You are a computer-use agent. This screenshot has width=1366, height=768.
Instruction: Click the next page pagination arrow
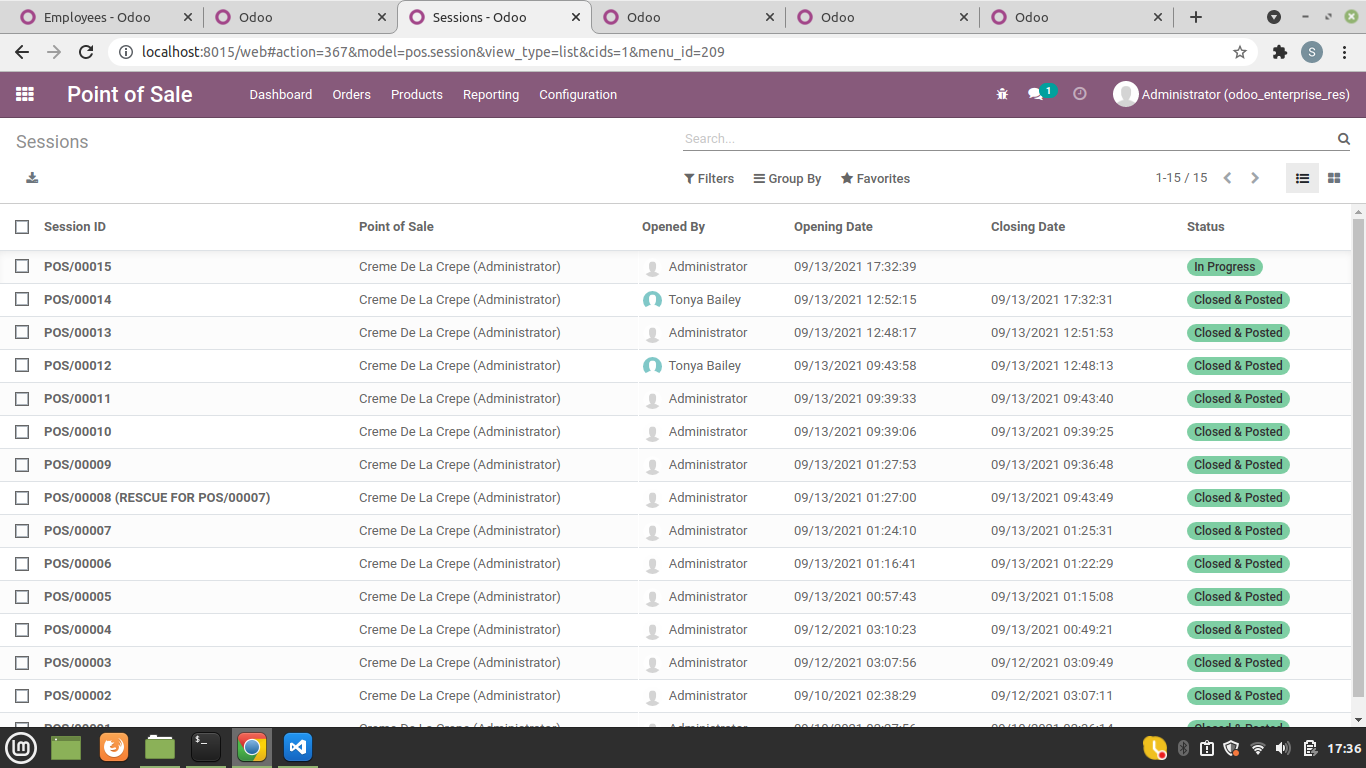pos(1255,178)
